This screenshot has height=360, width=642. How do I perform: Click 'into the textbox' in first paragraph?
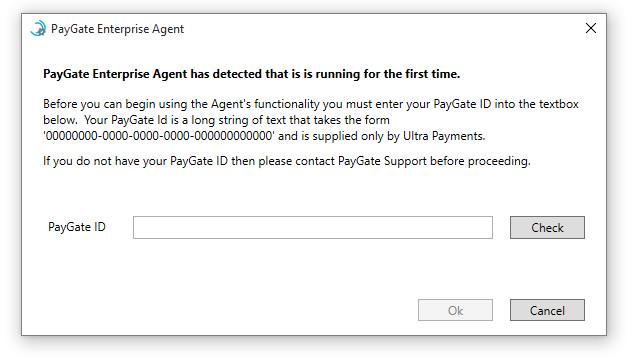tap(536, 104)
